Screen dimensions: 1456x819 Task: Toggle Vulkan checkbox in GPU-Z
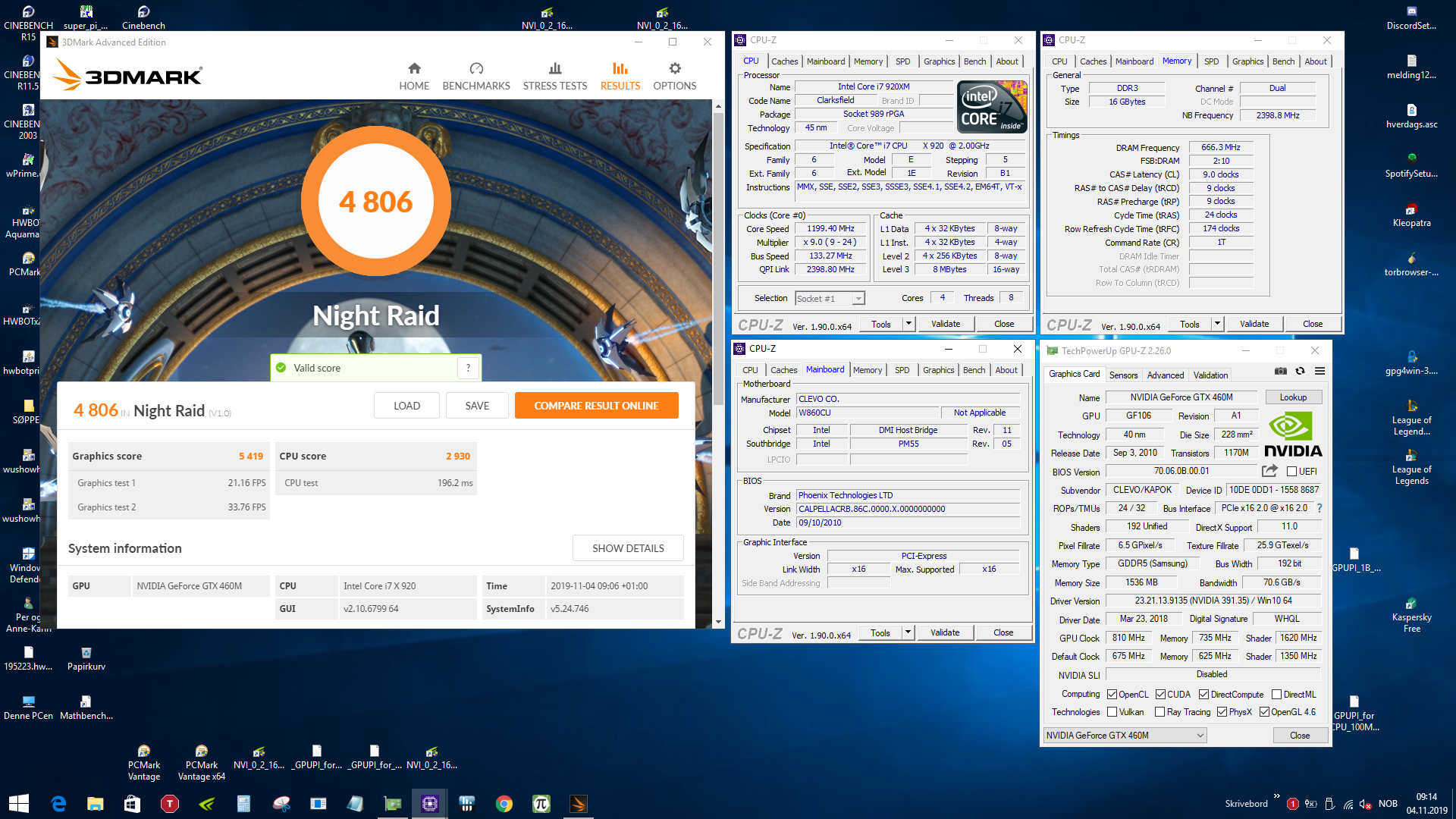1112,712
